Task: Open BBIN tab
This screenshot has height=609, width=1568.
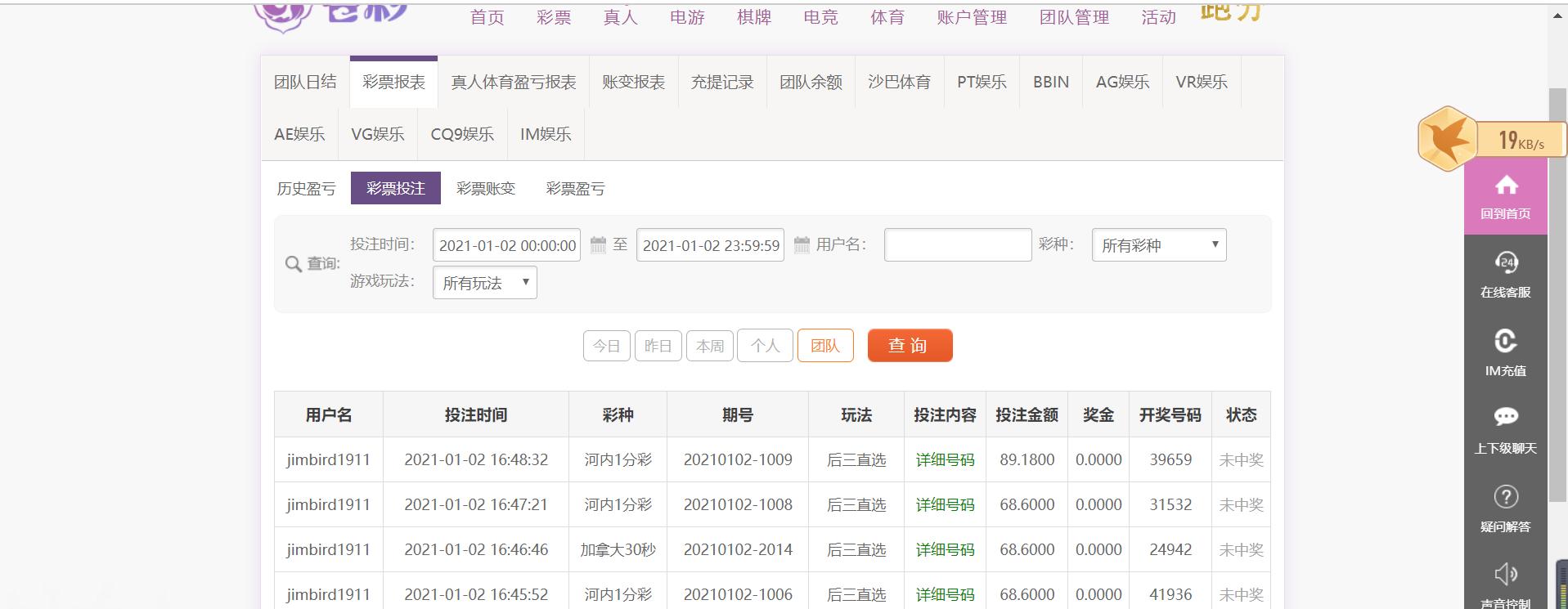Action: click(1051, 82)
